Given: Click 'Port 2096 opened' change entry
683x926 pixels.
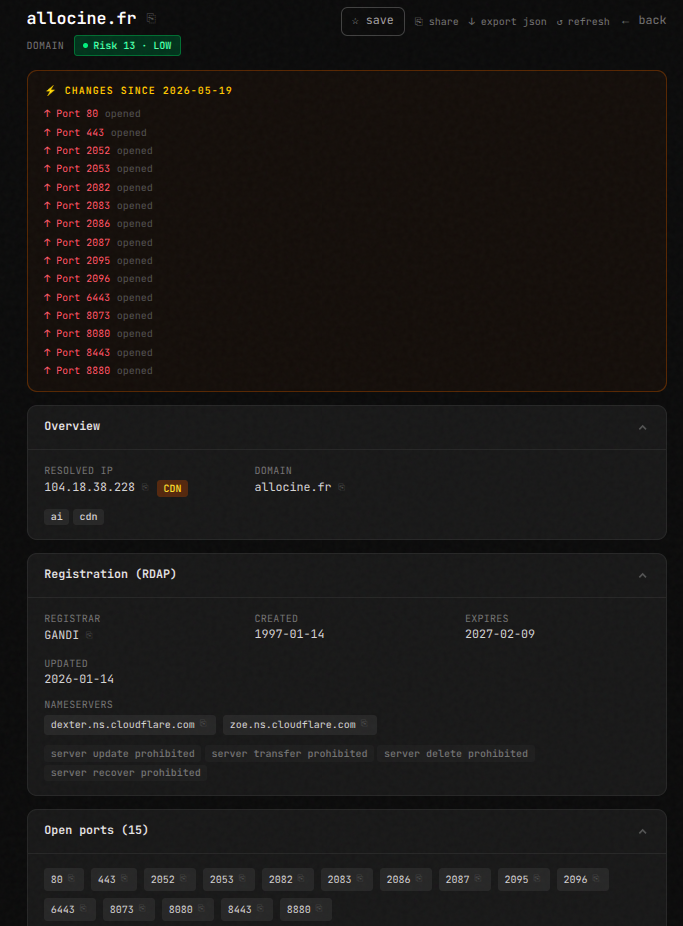Looking at the screenshot, I should coord(98,279).
